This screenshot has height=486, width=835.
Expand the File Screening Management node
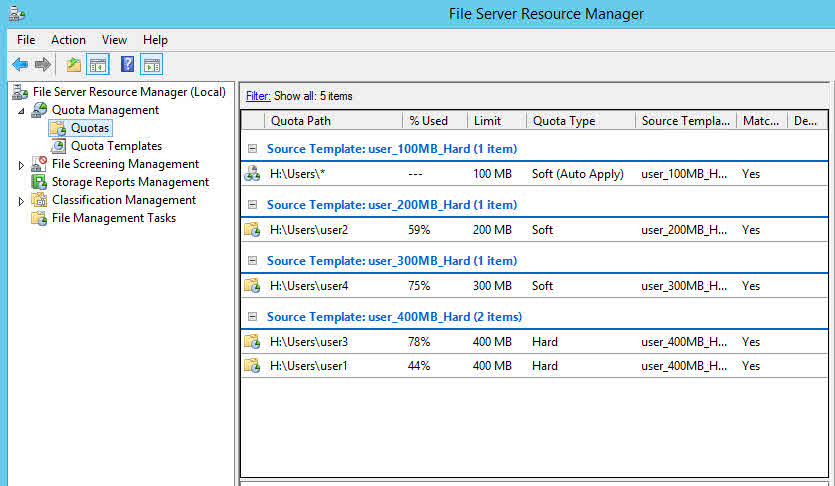coord(21,165)
